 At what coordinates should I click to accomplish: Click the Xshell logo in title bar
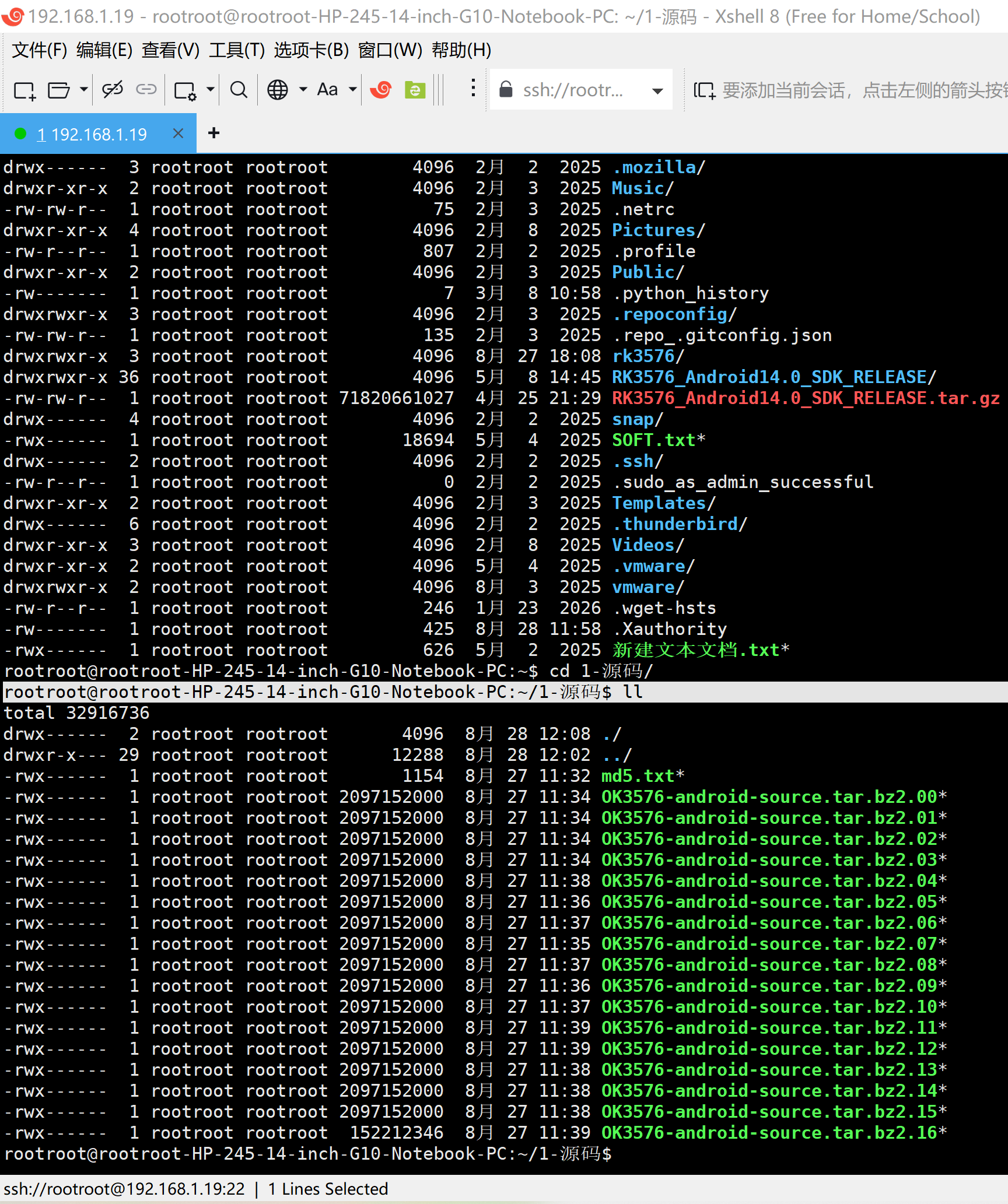coord(13,16)
